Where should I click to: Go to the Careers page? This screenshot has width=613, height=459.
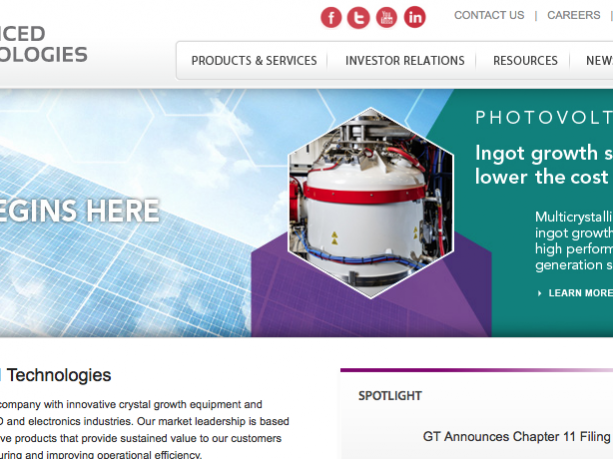574,15
